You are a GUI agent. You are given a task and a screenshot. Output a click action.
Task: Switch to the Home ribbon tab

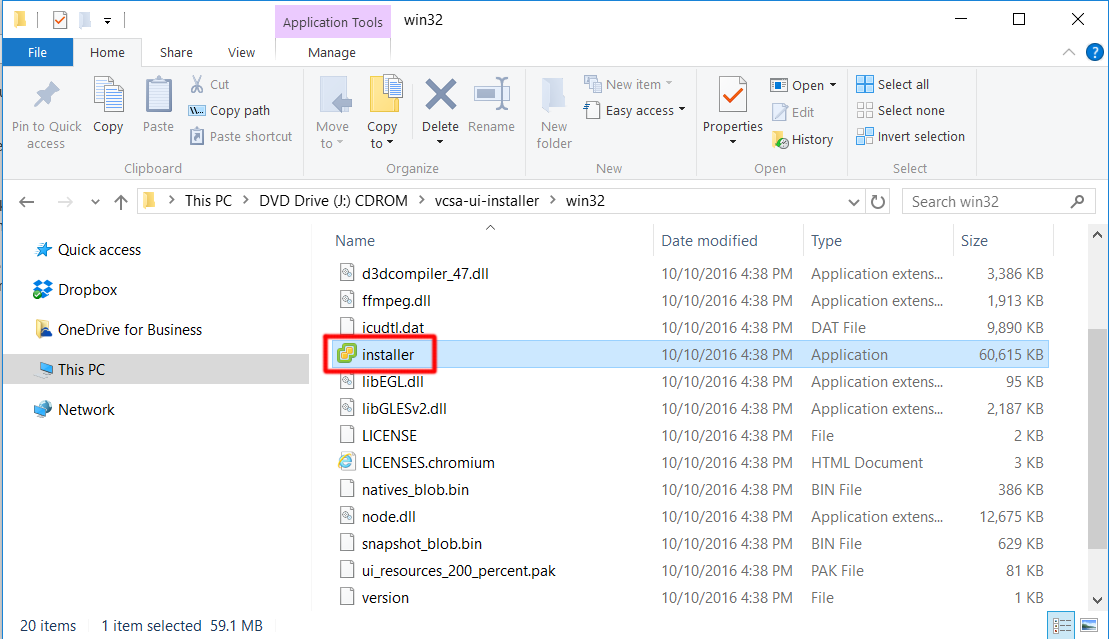(107, 52)
